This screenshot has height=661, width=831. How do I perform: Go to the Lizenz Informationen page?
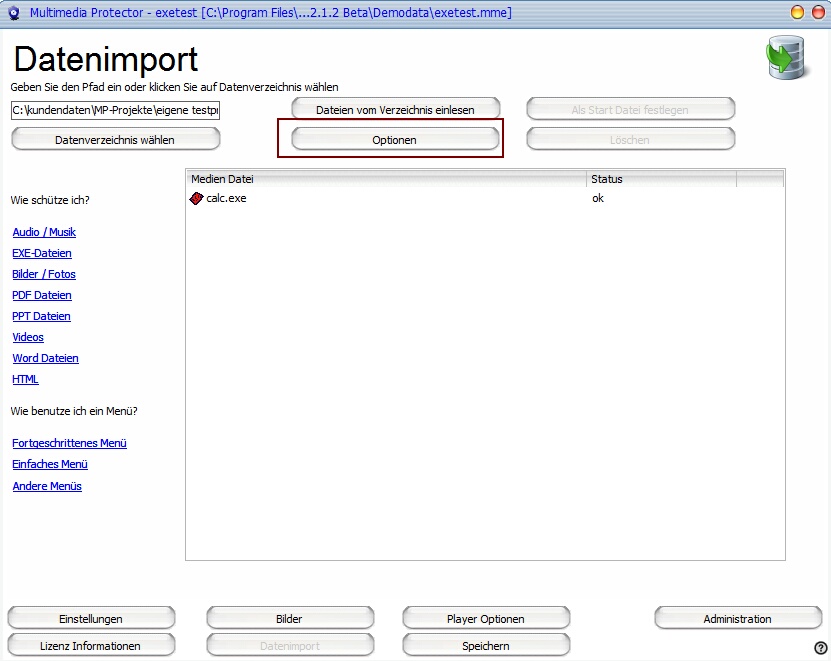[x=91, y=646]
